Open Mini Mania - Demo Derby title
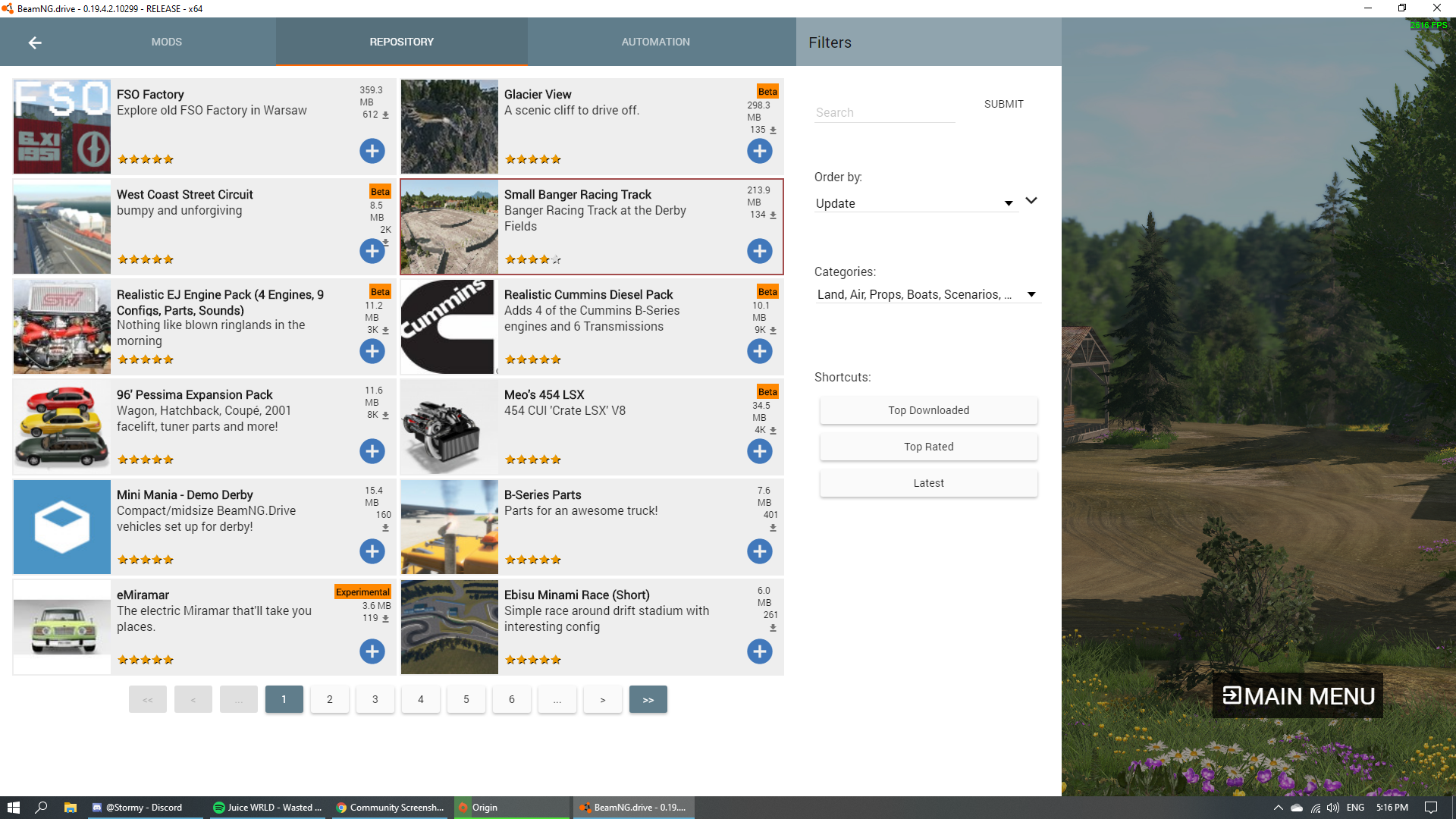This screenshot has width=1456, height=819. 184,495
